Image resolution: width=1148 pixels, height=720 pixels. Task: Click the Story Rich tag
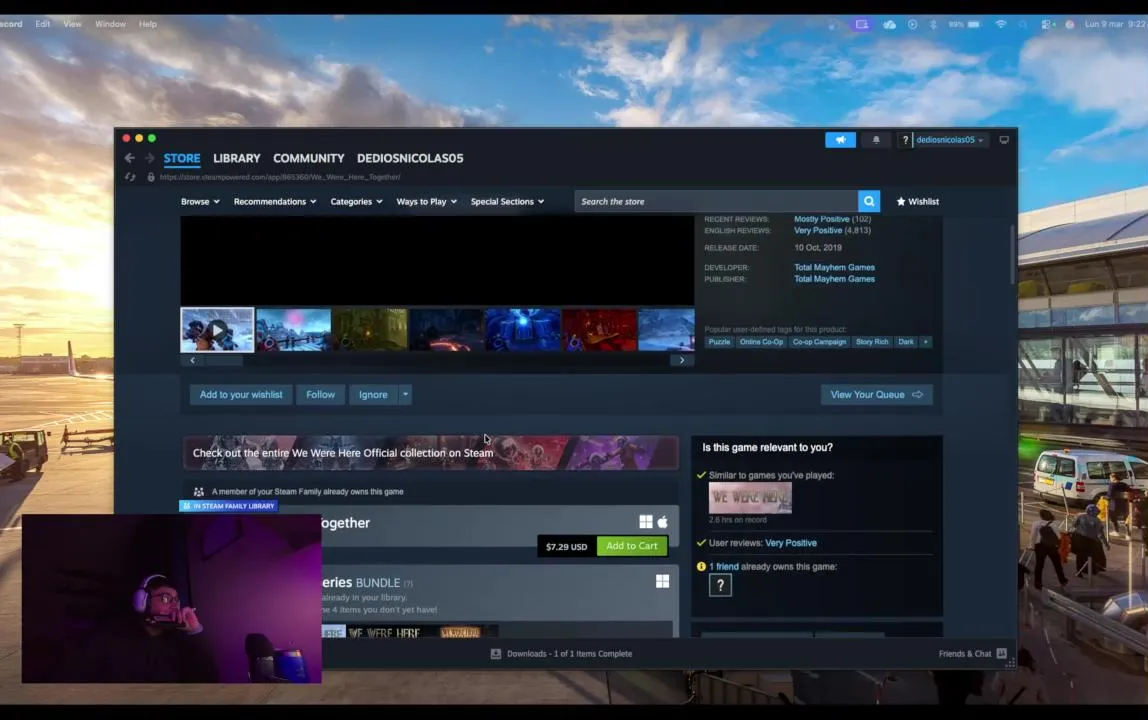click(871, 342)
